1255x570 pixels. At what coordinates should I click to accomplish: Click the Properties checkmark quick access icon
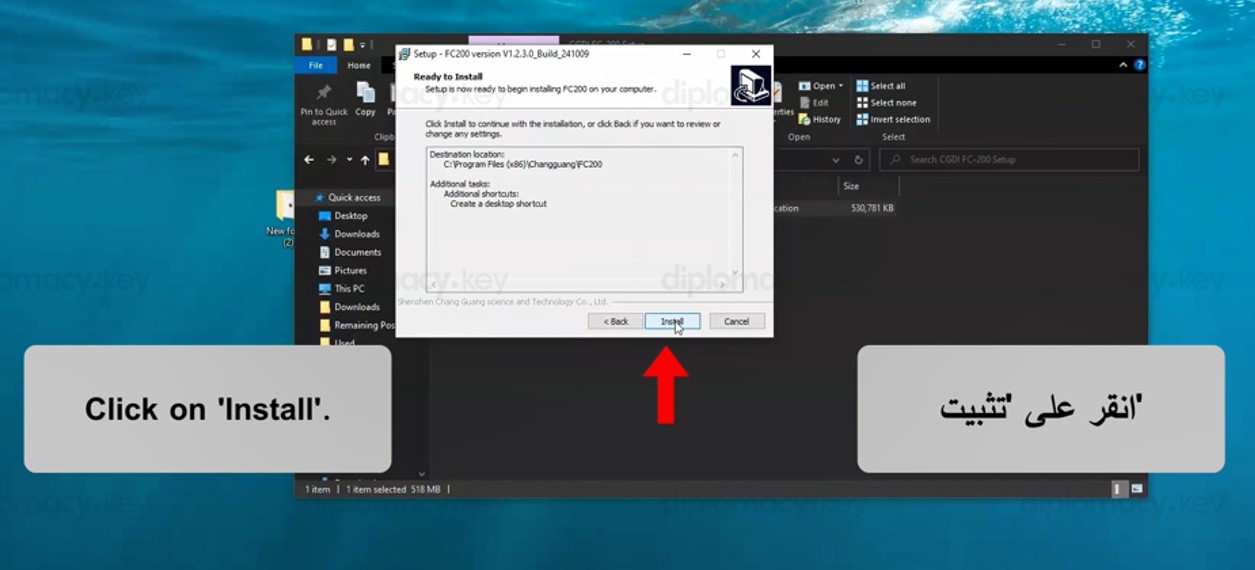(x=331, y=45)
